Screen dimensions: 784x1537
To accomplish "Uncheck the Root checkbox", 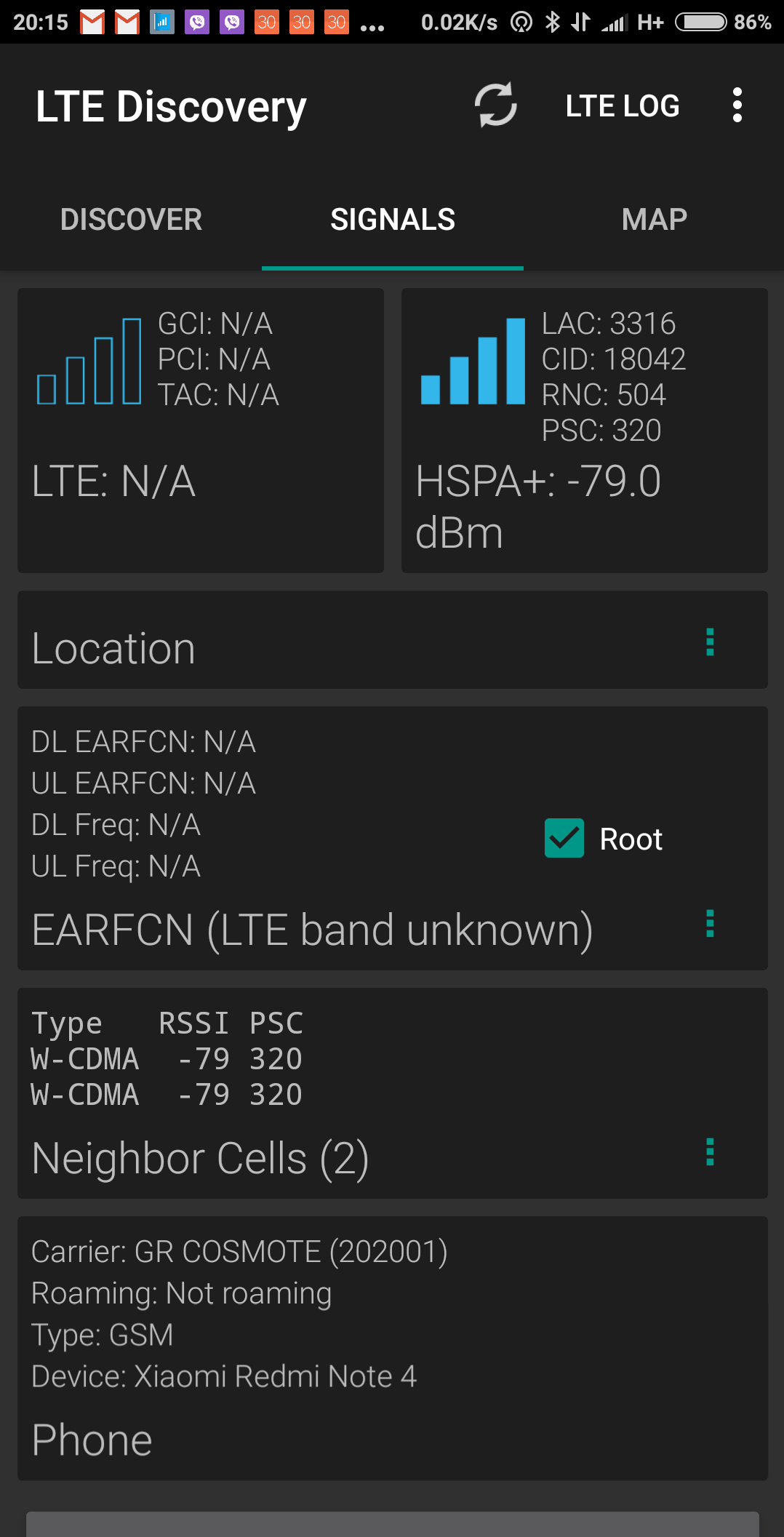I will coord(564,839).
